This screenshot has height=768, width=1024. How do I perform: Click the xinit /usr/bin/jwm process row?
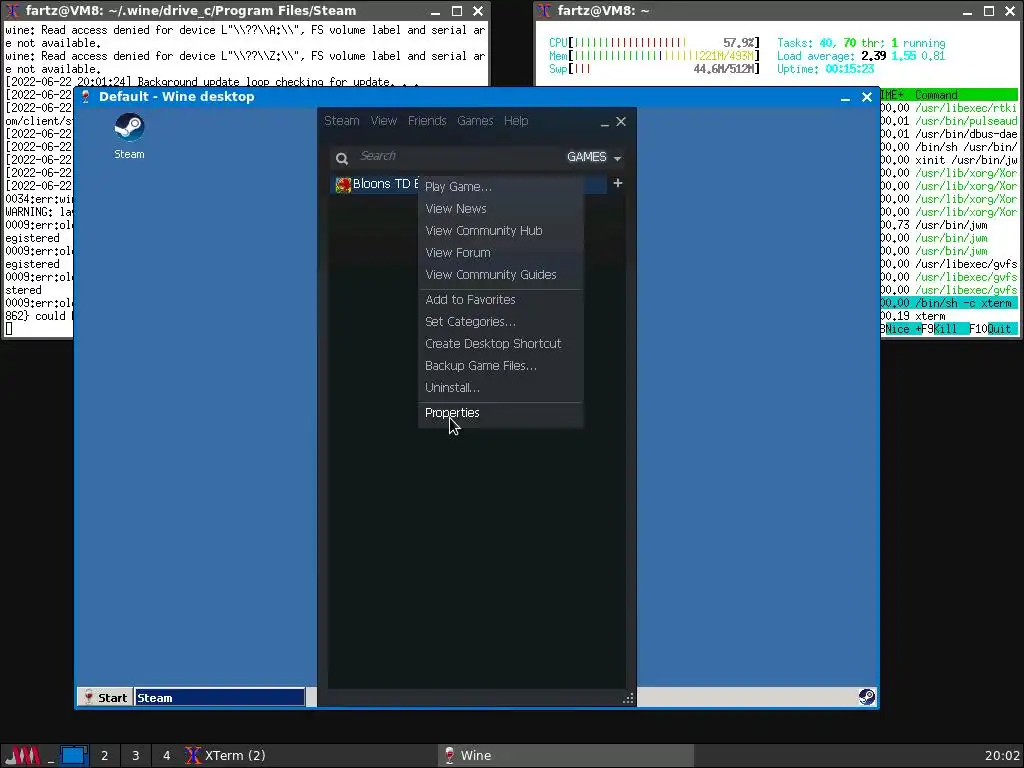coord(949,160)
